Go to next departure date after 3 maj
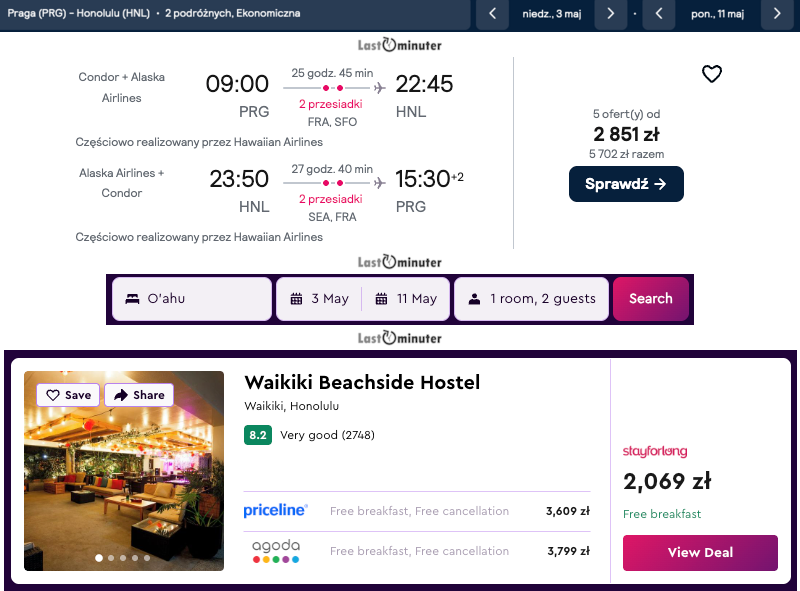Viewport: 800px width, 591px height. (x=611, y=15)
